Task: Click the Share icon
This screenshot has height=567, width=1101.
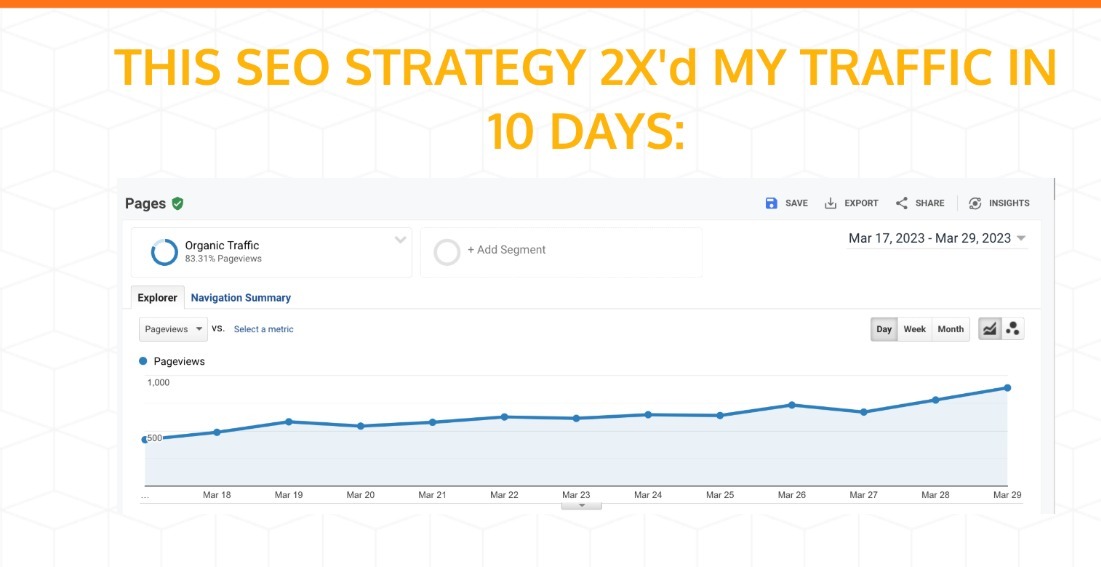Action: tap(902, 203)
